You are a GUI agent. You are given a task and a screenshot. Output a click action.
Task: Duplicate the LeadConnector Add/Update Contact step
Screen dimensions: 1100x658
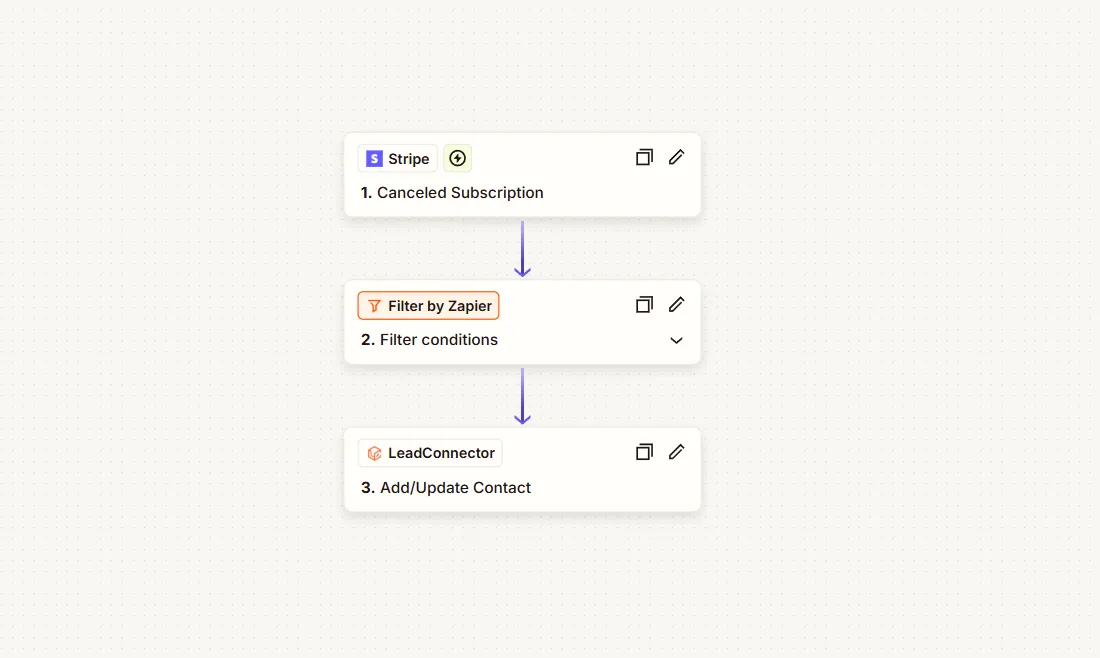coord(644,452)
